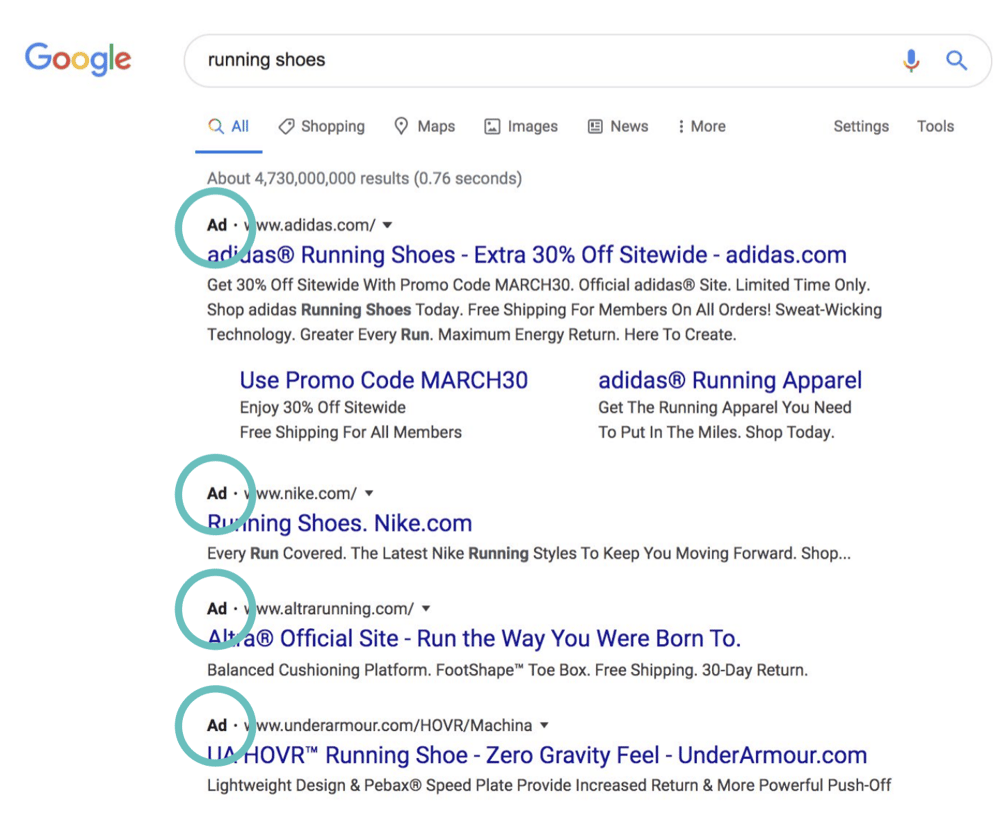Open the dropdown next to underarmour.com HOVR link

[544, 725]
